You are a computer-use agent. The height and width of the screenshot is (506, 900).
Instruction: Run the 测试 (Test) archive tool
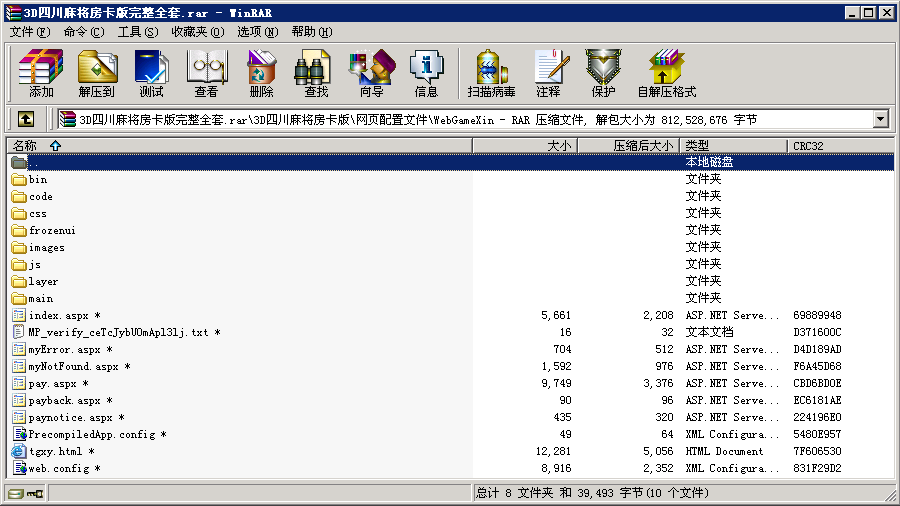[x=151, y=73]
